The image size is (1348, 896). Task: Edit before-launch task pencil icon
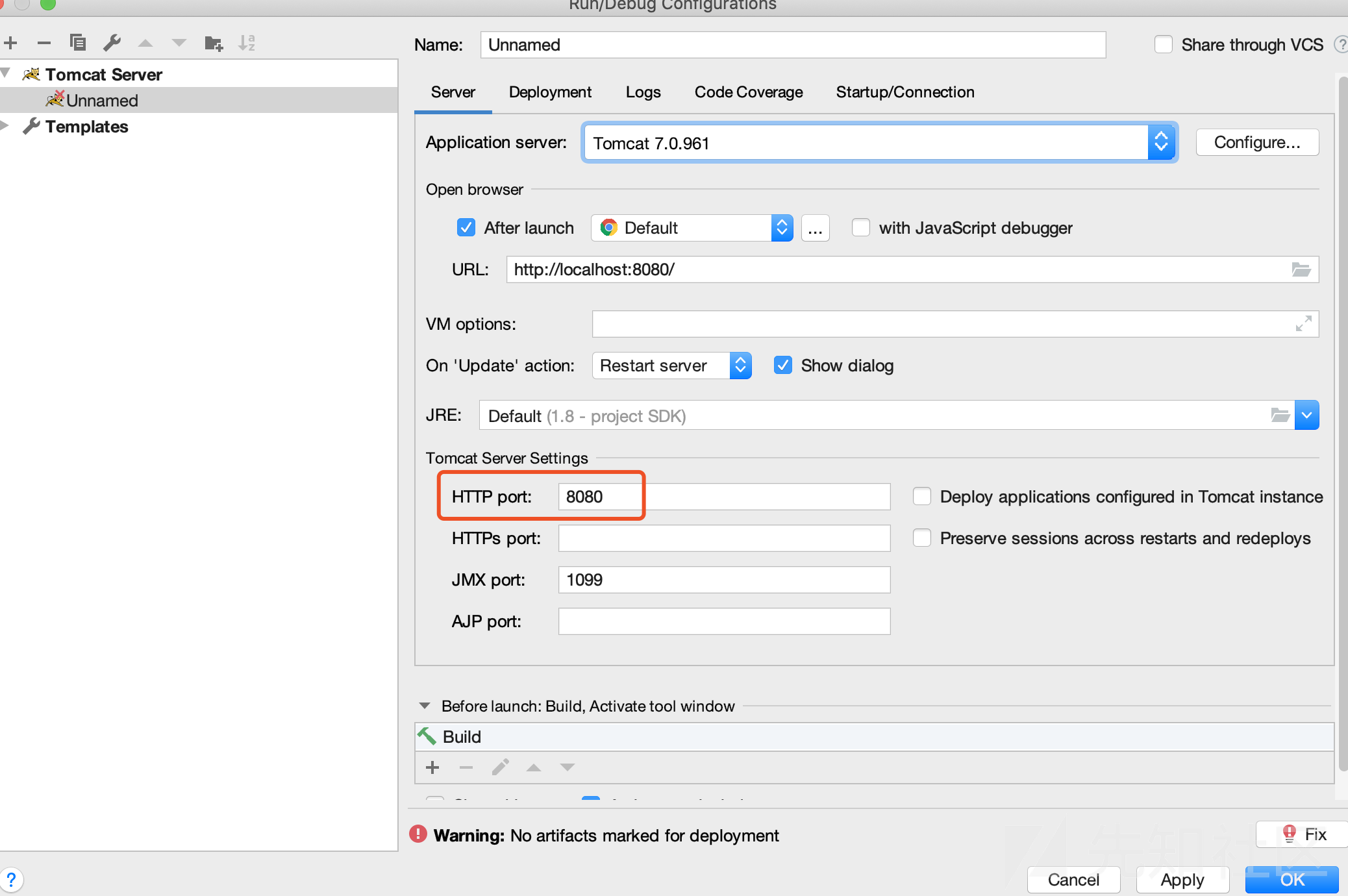point(500,767)
